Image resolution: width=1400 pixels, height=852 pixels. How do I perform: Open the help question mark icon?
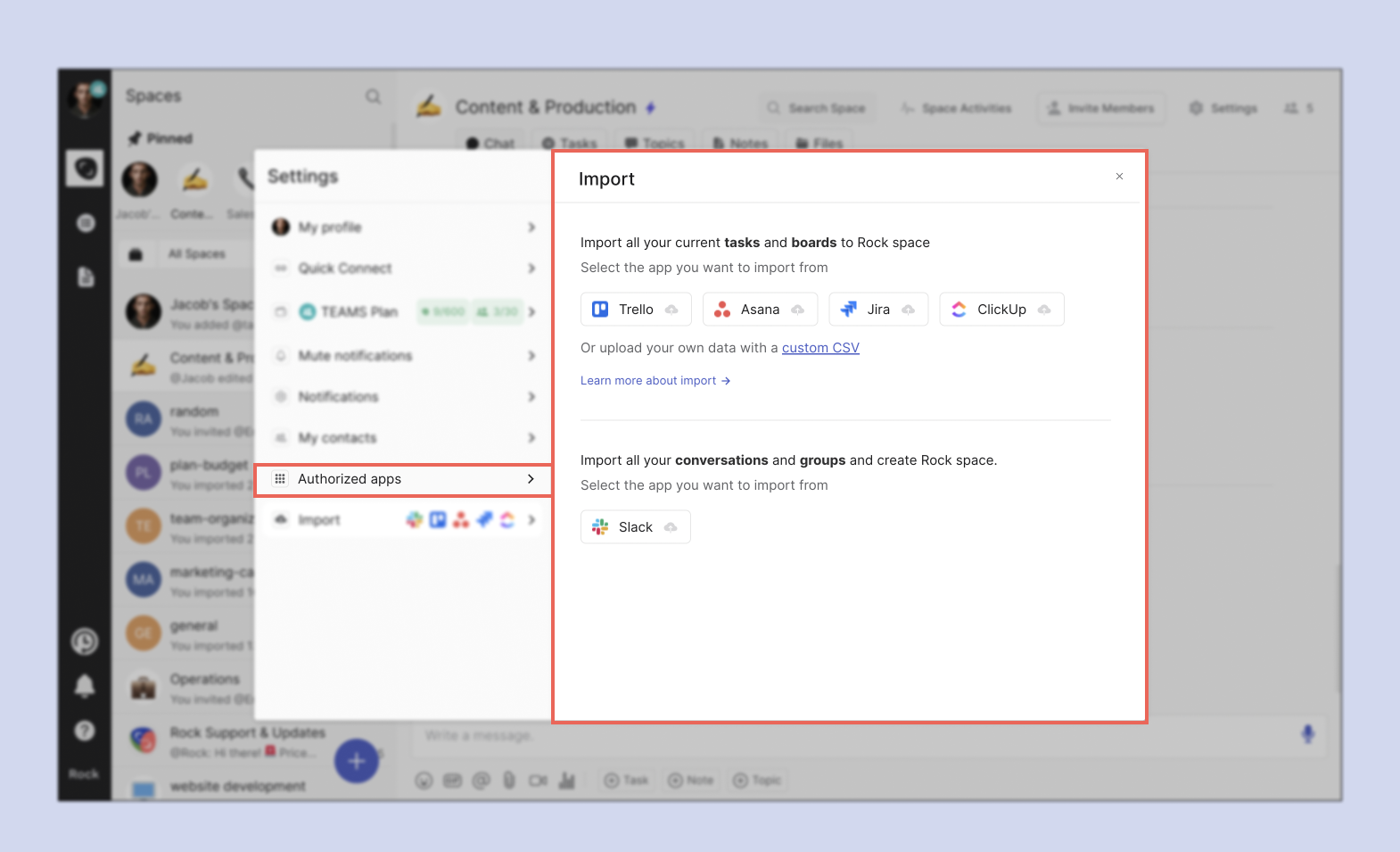click(x=85, y=731)
